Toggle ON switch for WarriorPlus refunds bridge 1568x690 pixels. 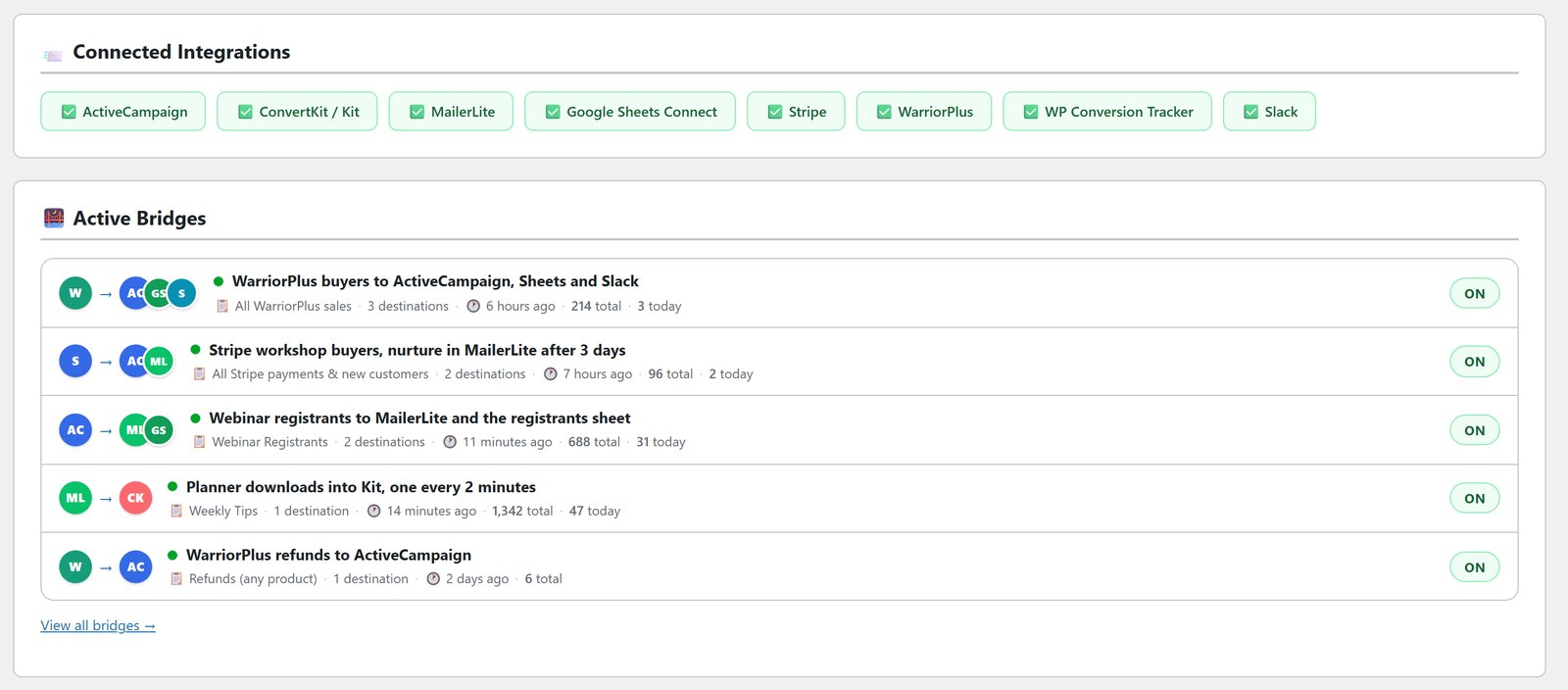click(x=1474, y=567)
